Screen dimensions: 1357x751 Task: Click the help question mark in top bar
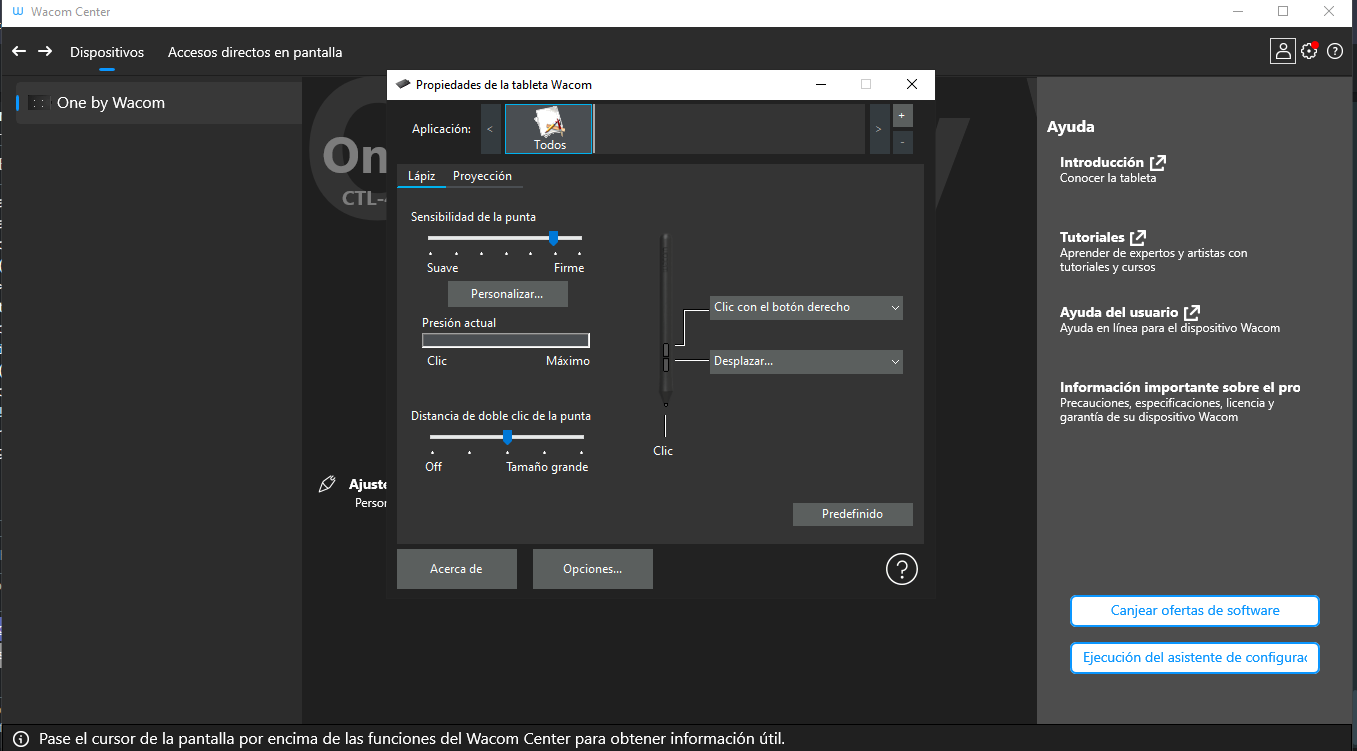(1335, 52)
